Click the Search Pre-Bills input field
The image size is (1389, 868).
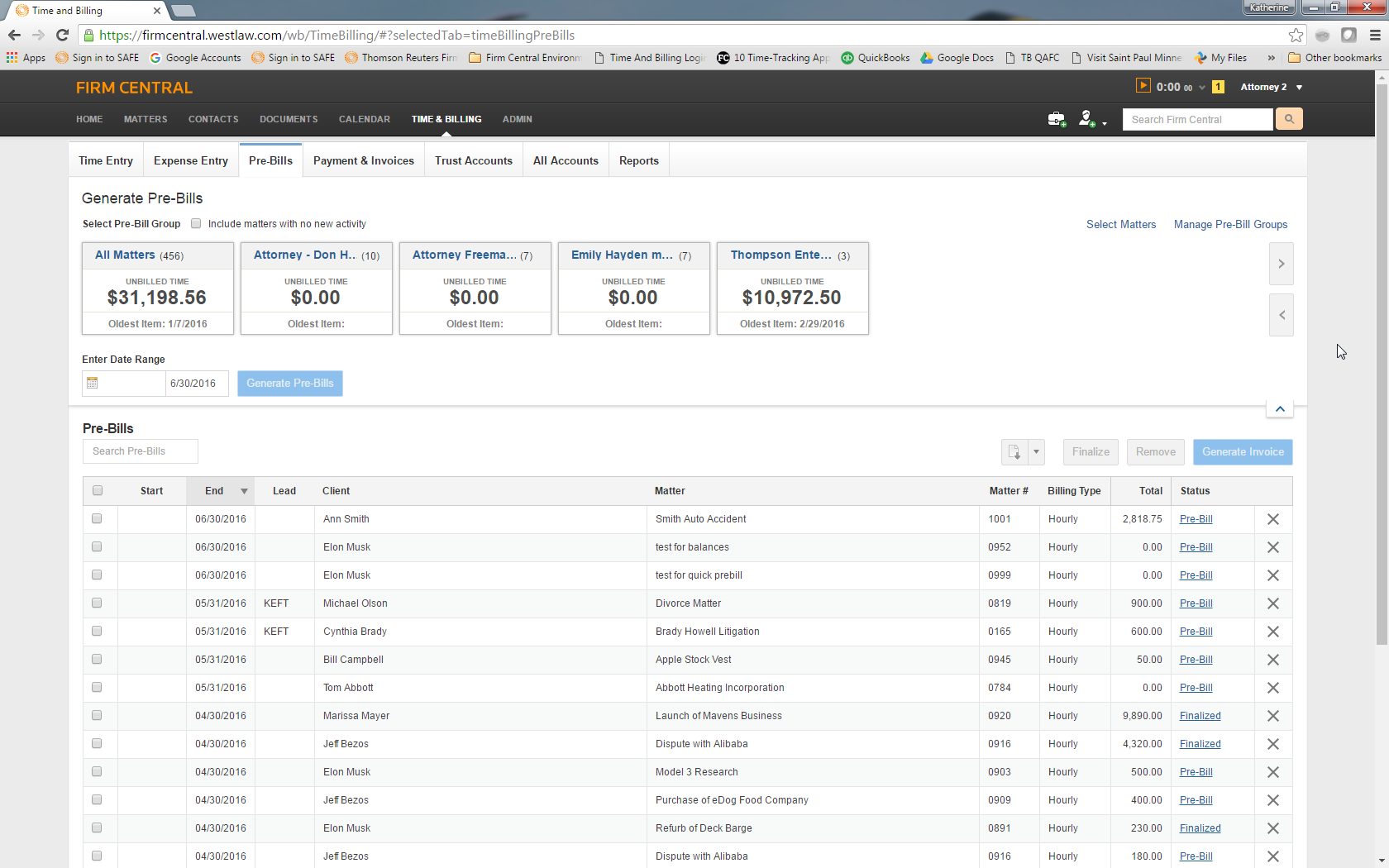pyautogui.click(x=139, y=451)
